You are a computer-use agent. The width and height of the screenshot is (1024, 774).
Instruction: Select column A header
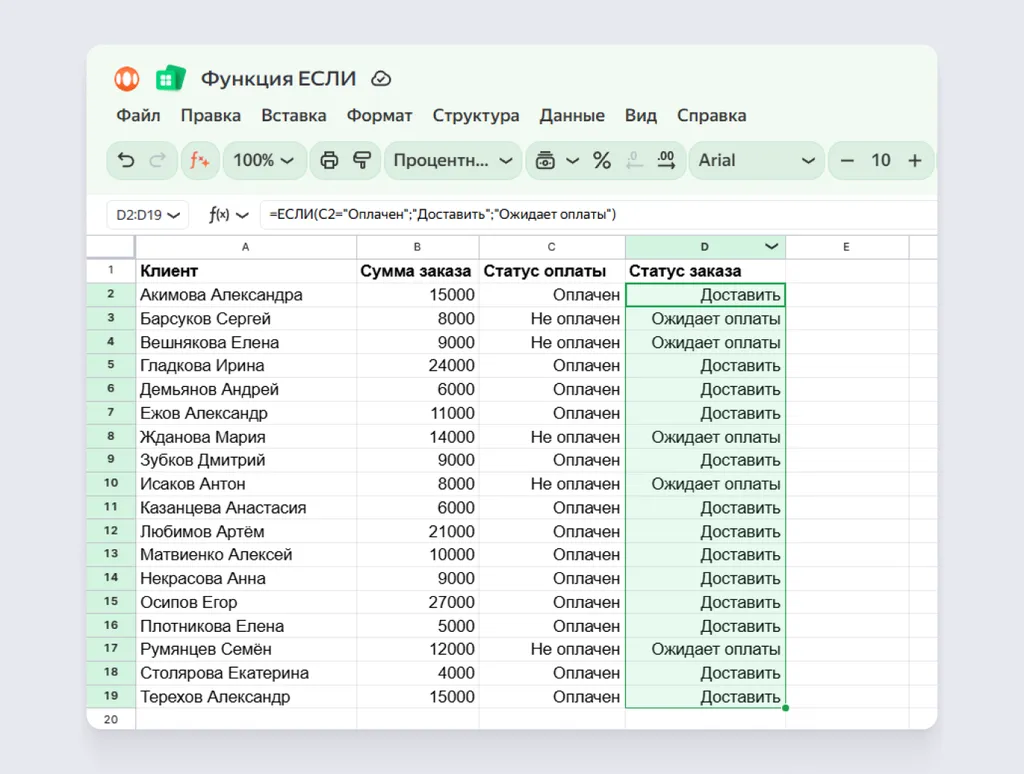[x=246, y=247]
